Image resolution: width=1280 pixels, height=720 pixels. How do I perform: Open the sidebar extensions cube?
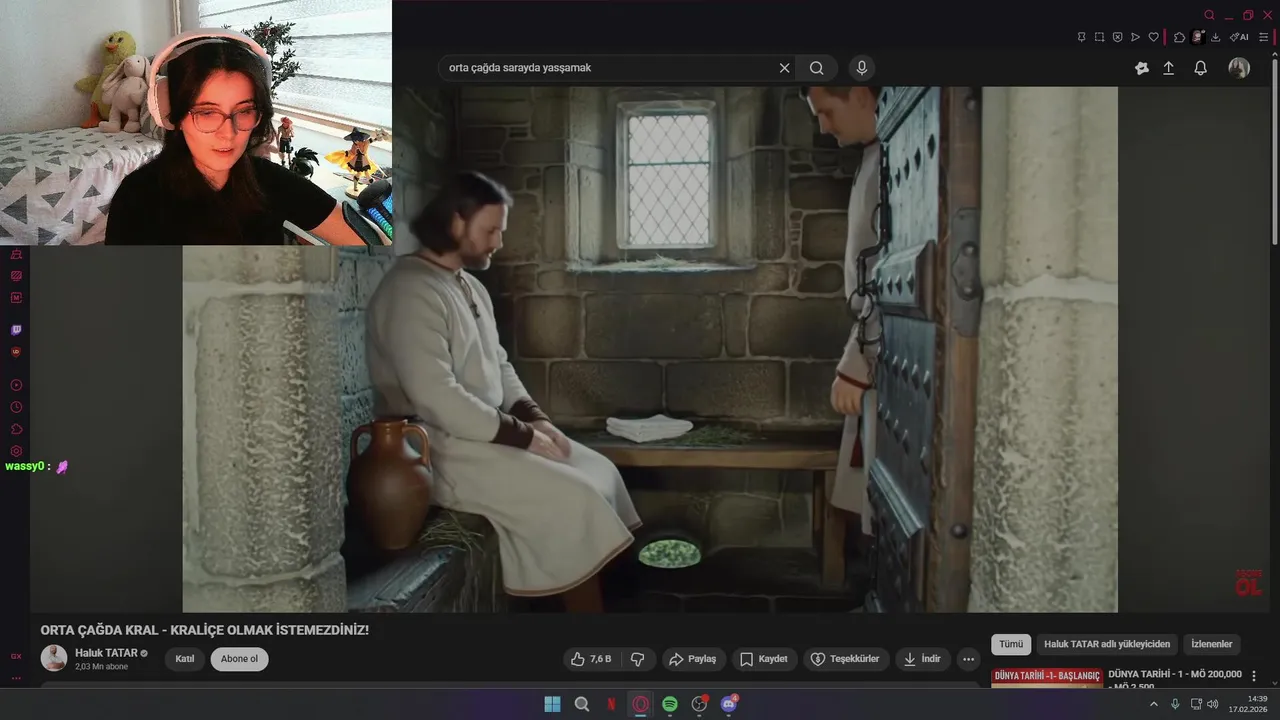[16, 429]
